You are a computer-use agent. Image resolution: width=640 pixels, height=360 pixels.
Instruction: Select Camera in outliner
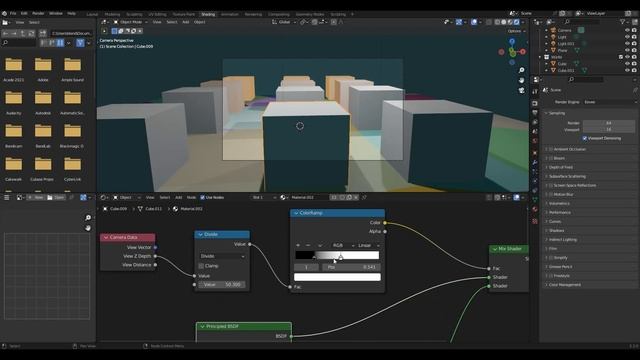pos(564,30)
